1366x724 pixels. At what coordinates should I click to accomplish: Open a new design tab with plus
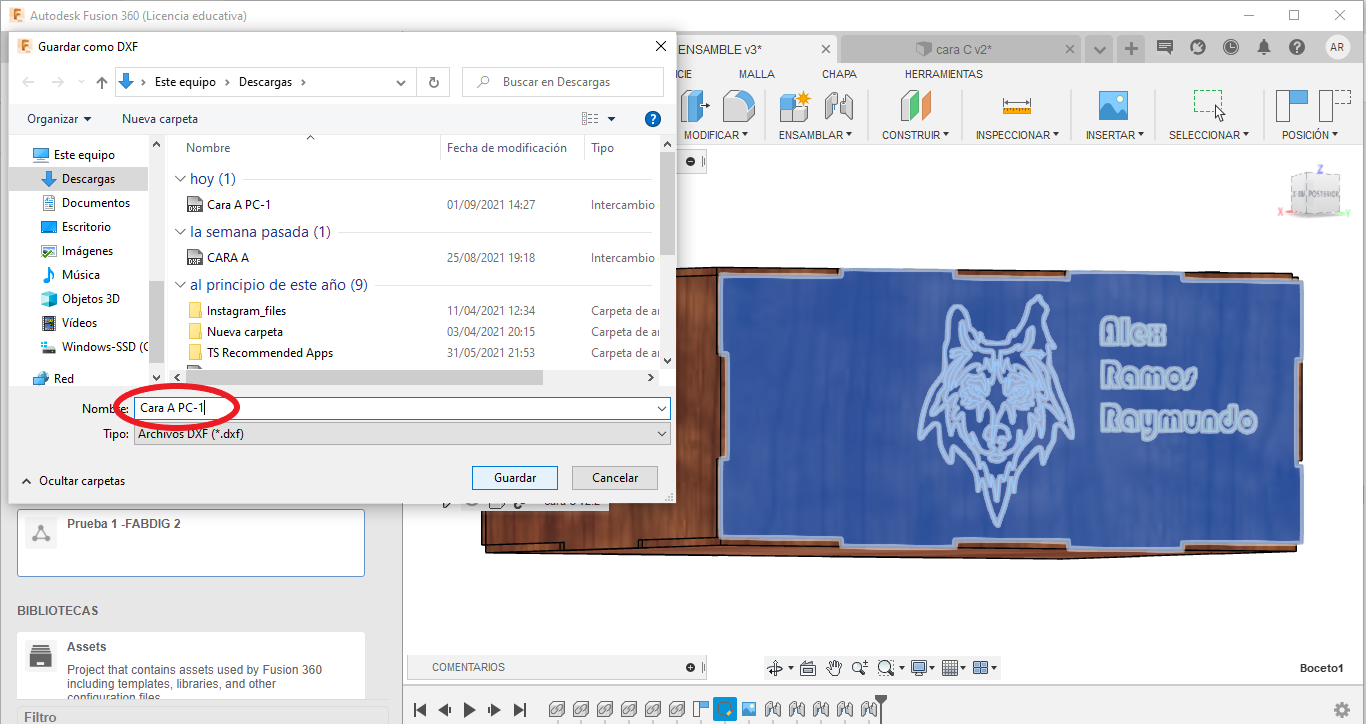click(x=1131, y=49)
